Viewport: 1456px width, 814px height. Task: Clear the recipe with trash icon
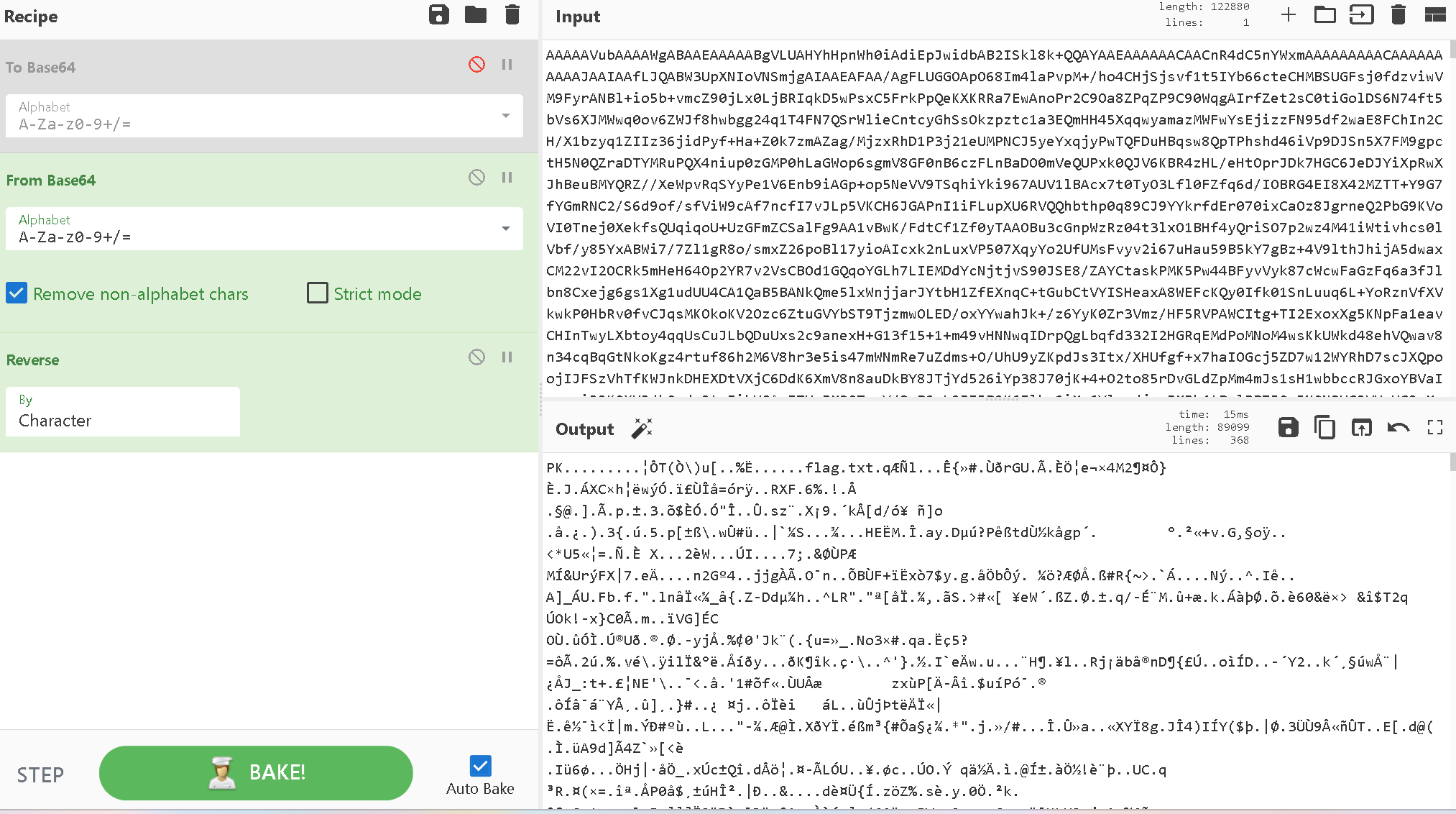click(x=512, y=15)
